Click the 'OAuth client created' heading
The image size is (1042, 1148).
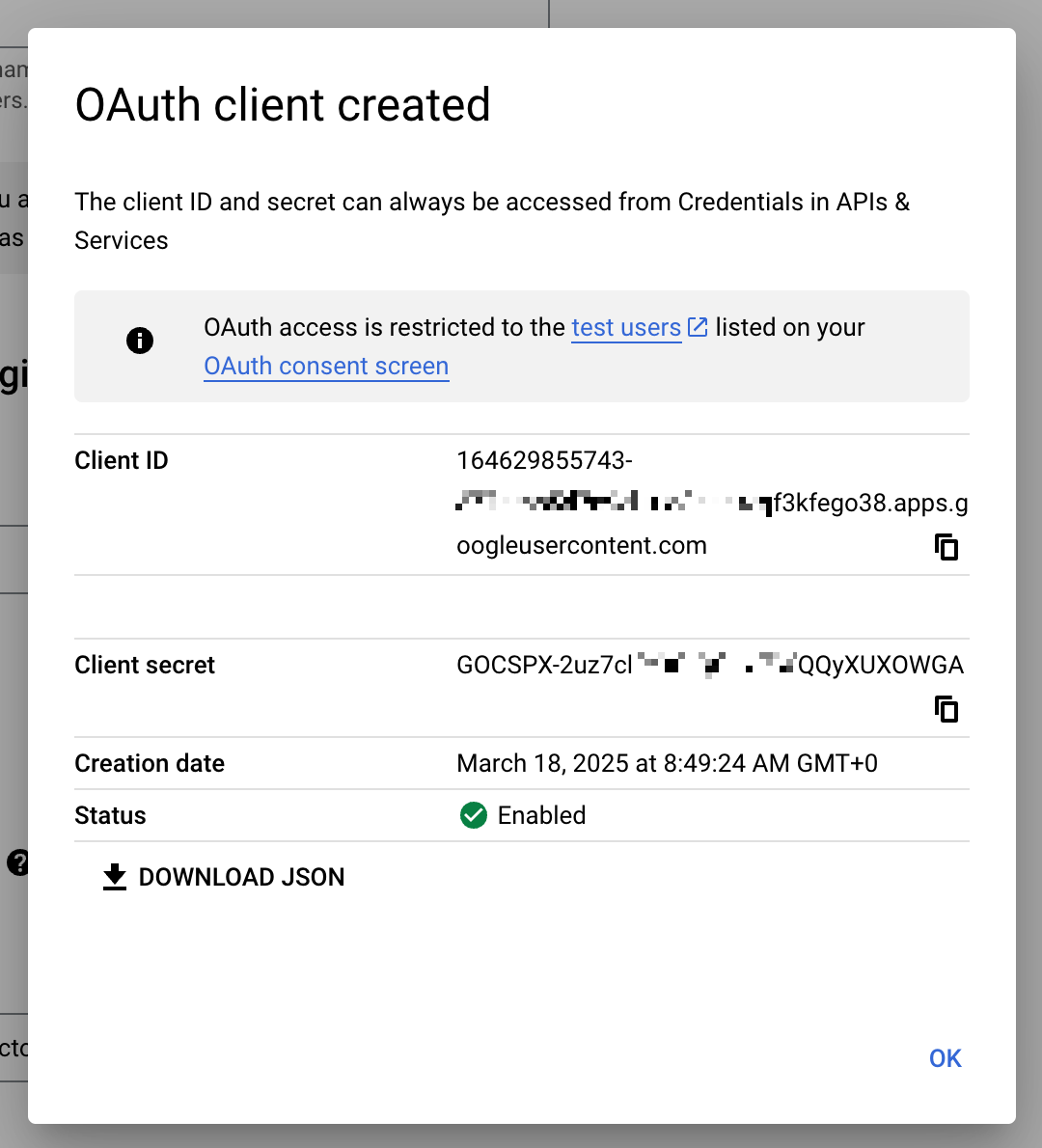pyautogui.click(x=283, y=105)
